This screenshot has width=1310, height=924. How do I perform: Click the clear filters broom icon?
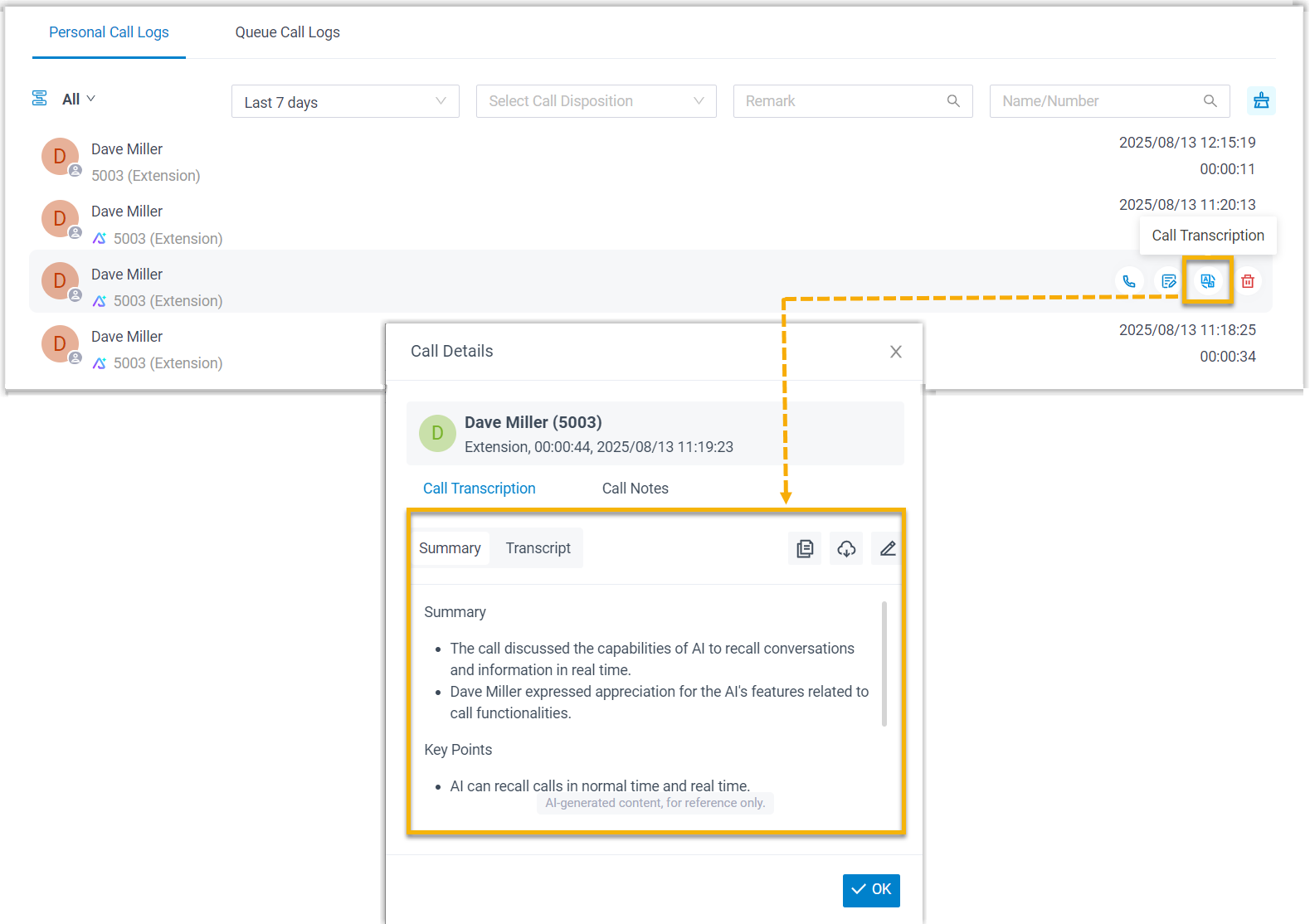(x=1261, y=100)
